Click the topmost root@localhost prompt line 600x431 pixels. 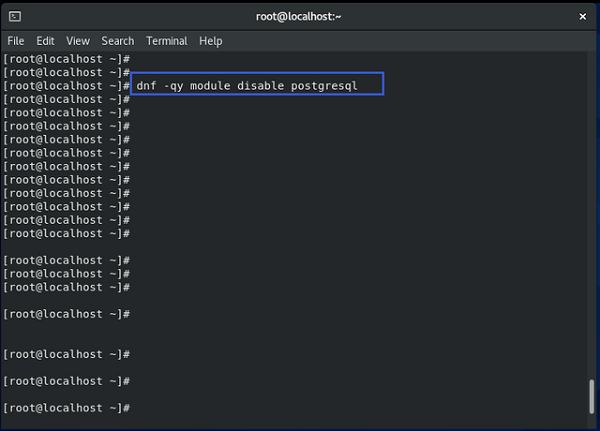point(67,59)
